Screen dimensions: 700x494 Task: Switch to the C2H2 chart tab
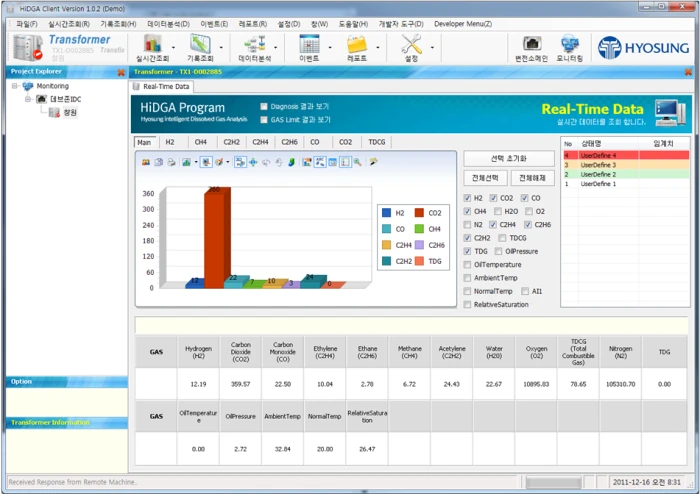(x=231, y=142)
